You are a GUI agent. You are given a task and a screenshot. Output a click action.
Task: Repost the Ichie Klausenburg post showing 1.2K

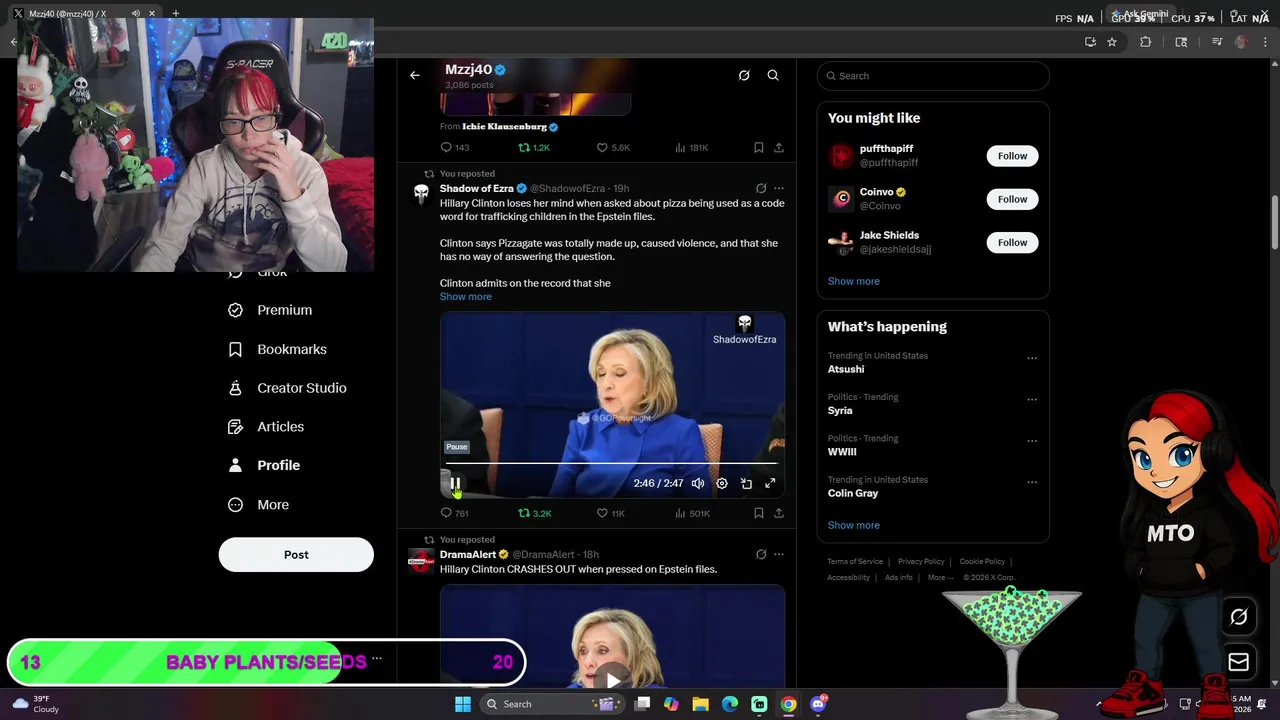(533, 147)
